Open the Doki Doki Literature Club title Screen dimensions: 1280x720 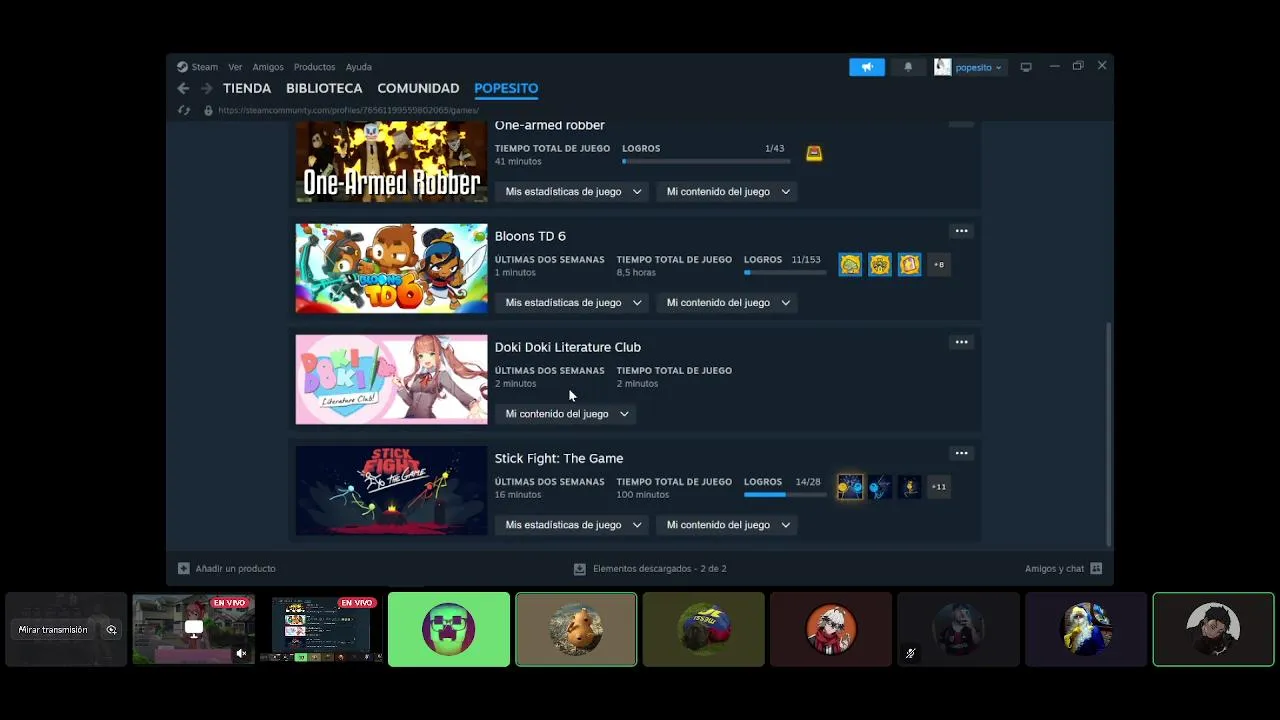pyautogui.click(x=567, y=347)
